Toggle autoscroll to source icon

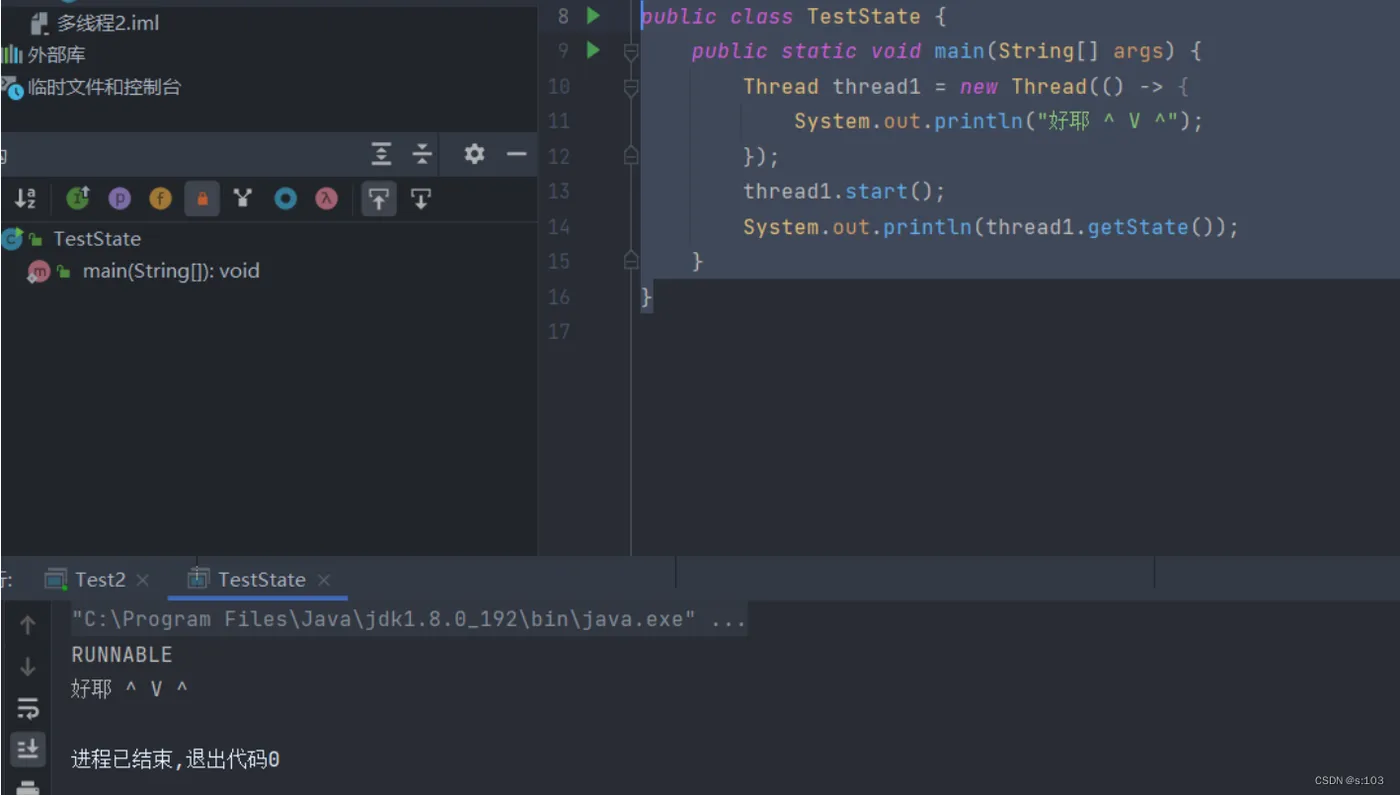pyautogui.click(x=378, y=199)
